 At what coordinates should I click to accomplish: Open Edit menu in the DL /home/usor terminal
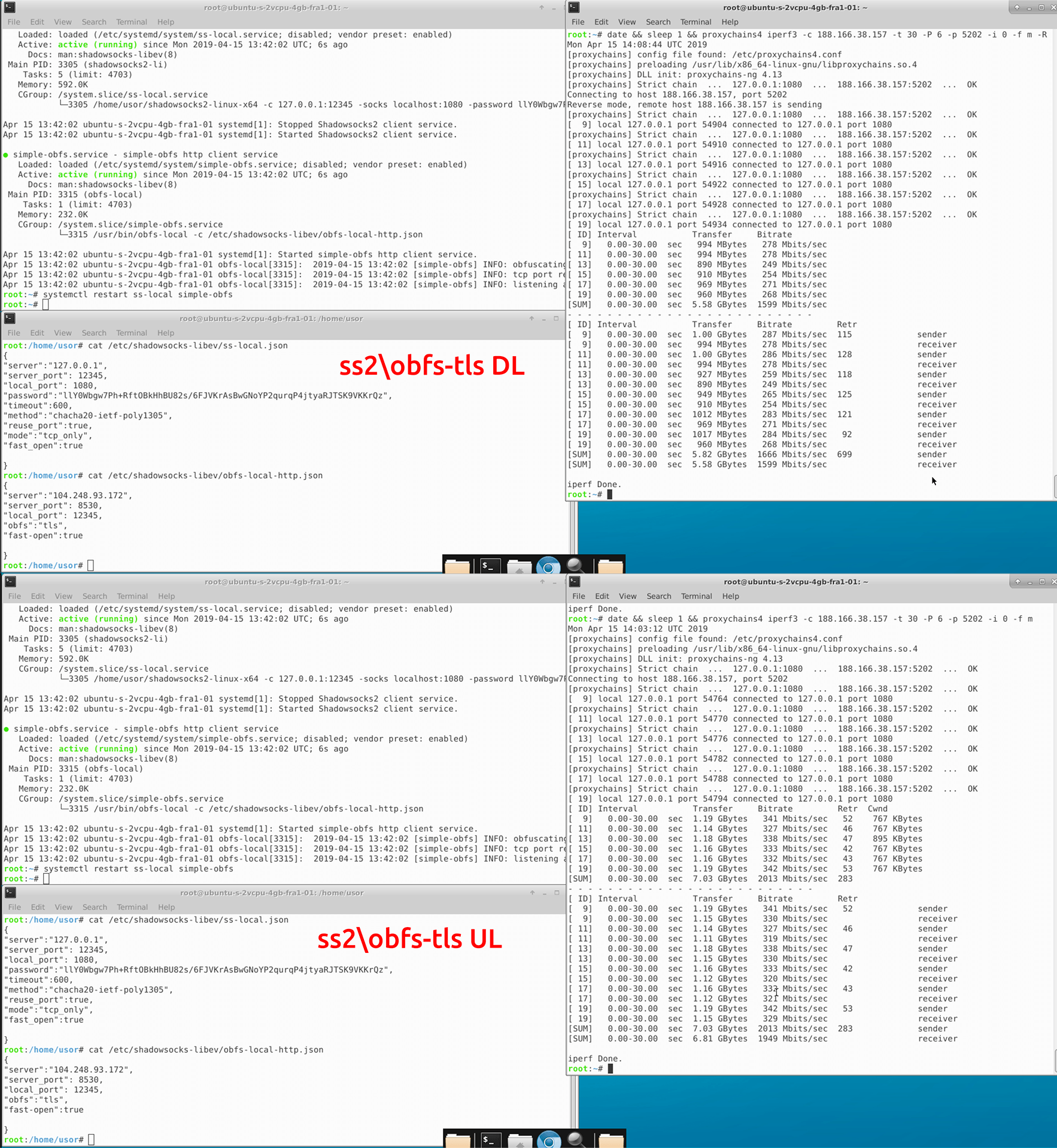pos(37,333)
